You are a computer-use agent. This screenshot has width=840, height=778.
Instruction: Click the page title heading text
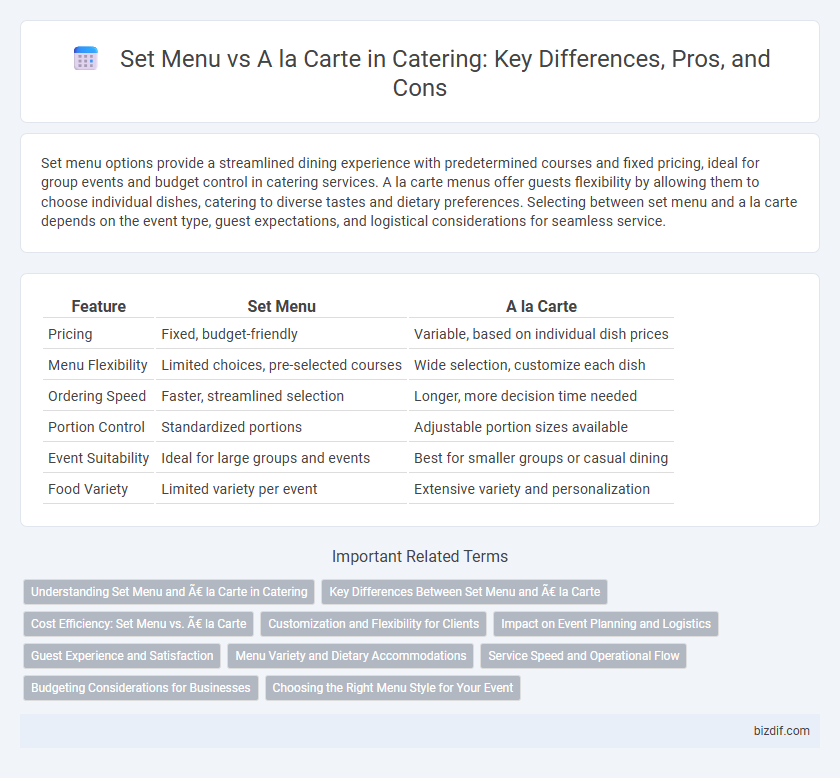pyautogui.click(x=445, y=73)
